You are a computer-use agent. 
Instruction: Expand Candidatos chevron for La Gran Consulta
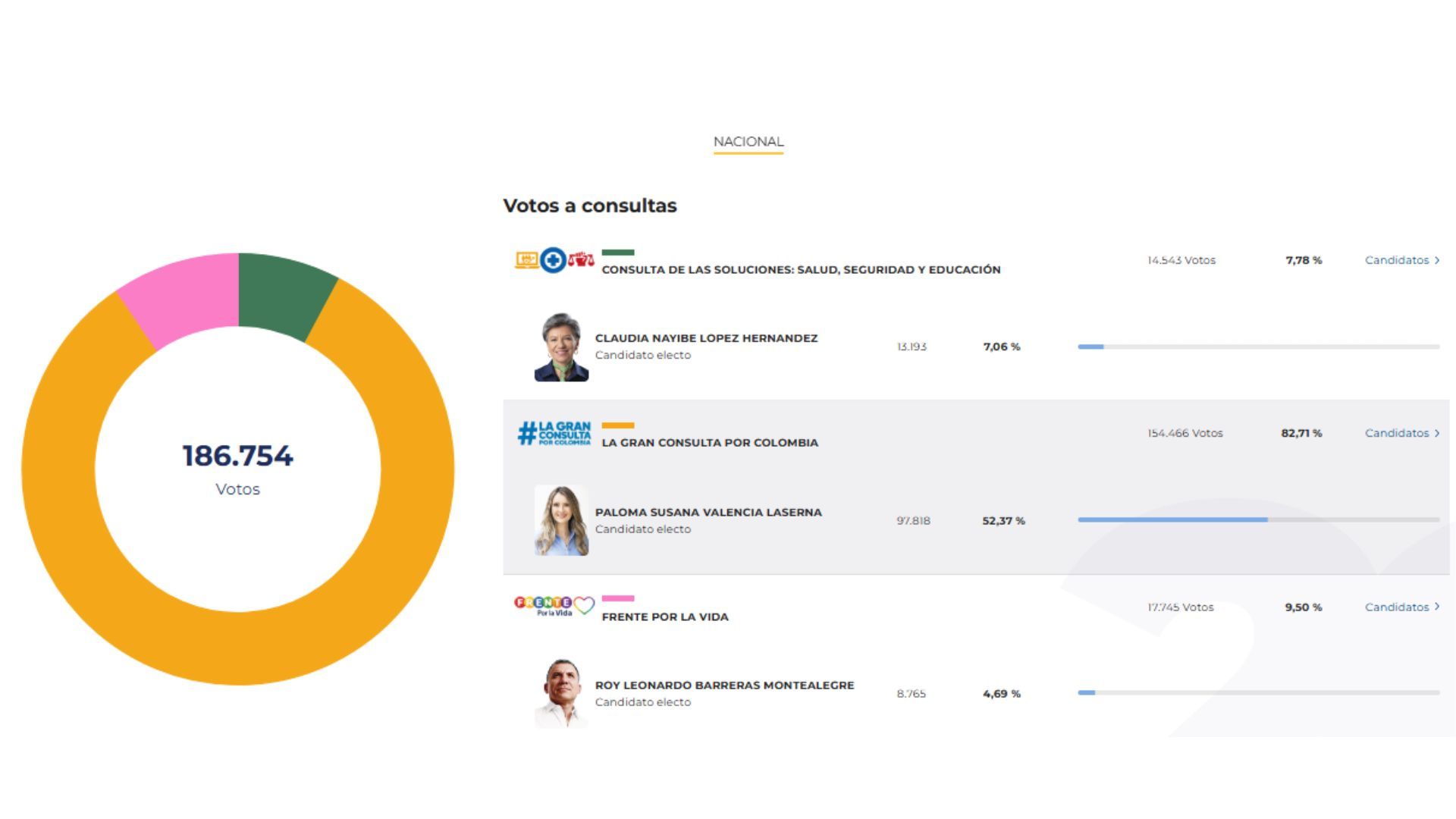[1437, 432]
